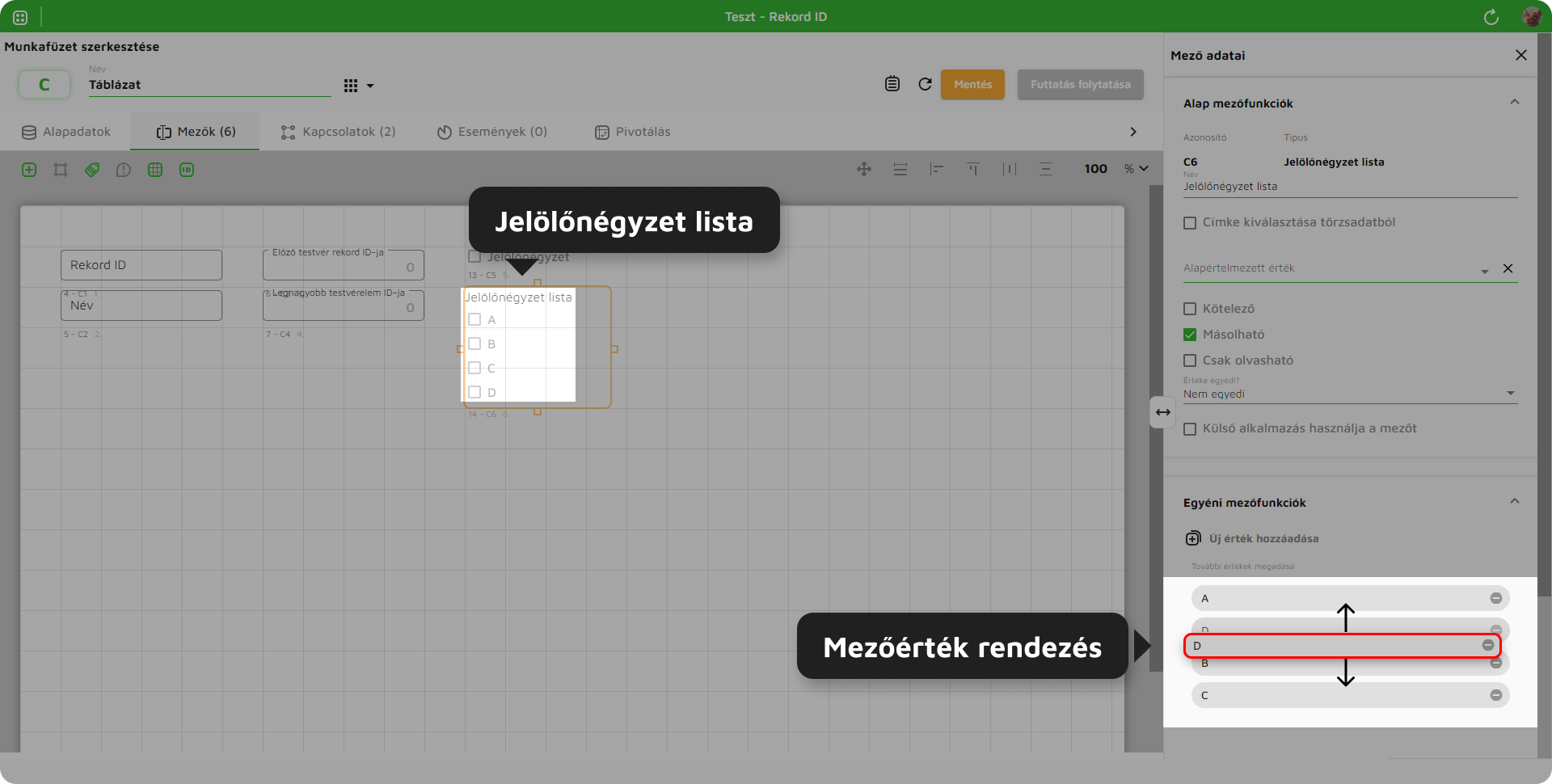Click the refresh icon beside Mentés
The width and height of the screenshot is (1552, 784).
[926, 84]
